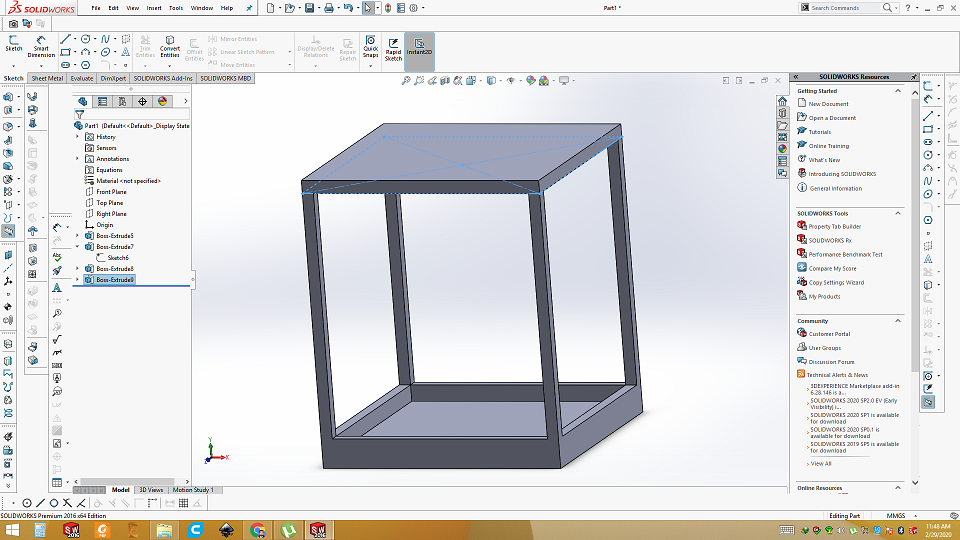Click the SOLIDWORKS Resources home icon
The width and height of the screenshot is (960, 540).
click(782, 101)
